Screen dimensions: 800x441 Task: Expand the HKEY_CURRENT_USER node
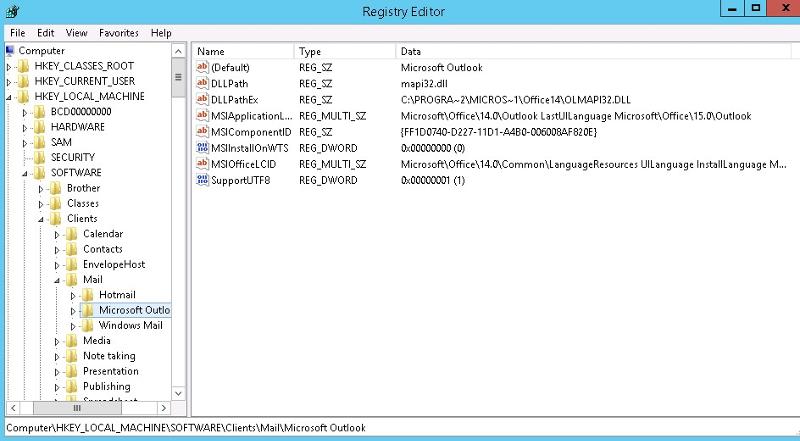(x=9, y=82)
